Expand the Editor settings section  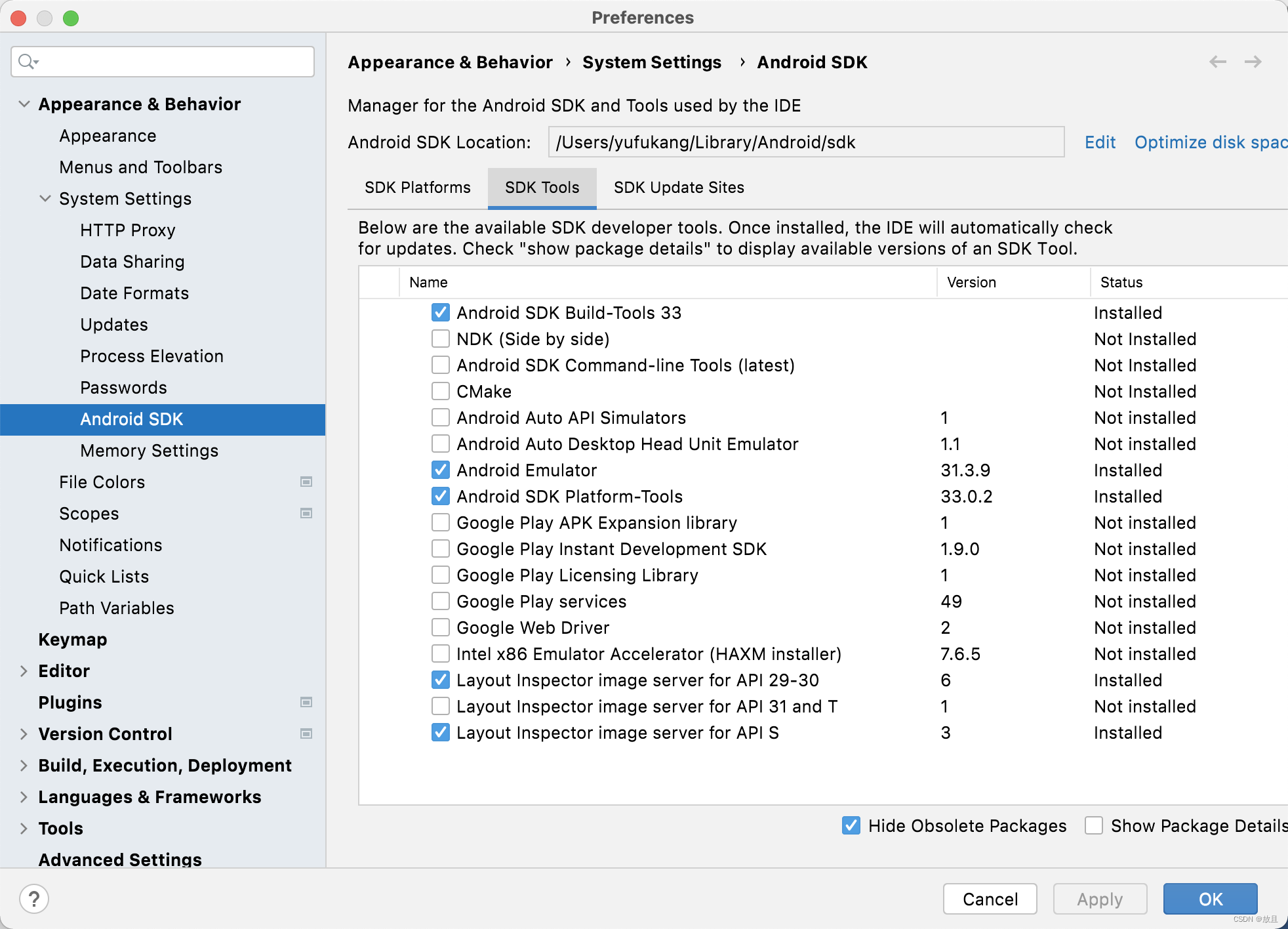point(24,671)
